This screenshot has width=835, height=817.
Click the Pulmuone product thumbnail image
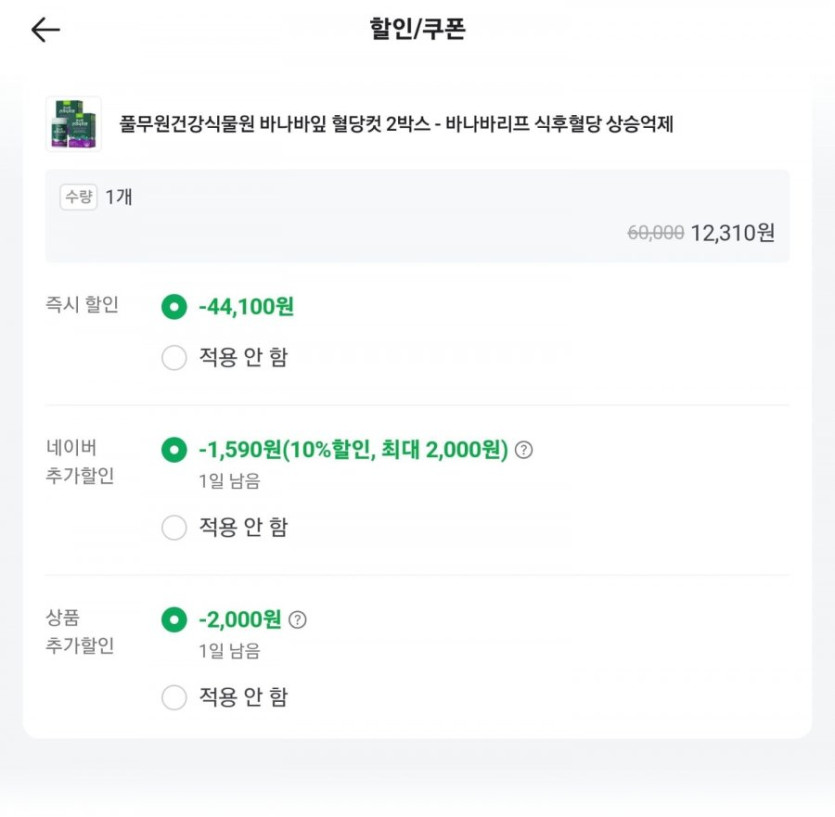point(73,124)
